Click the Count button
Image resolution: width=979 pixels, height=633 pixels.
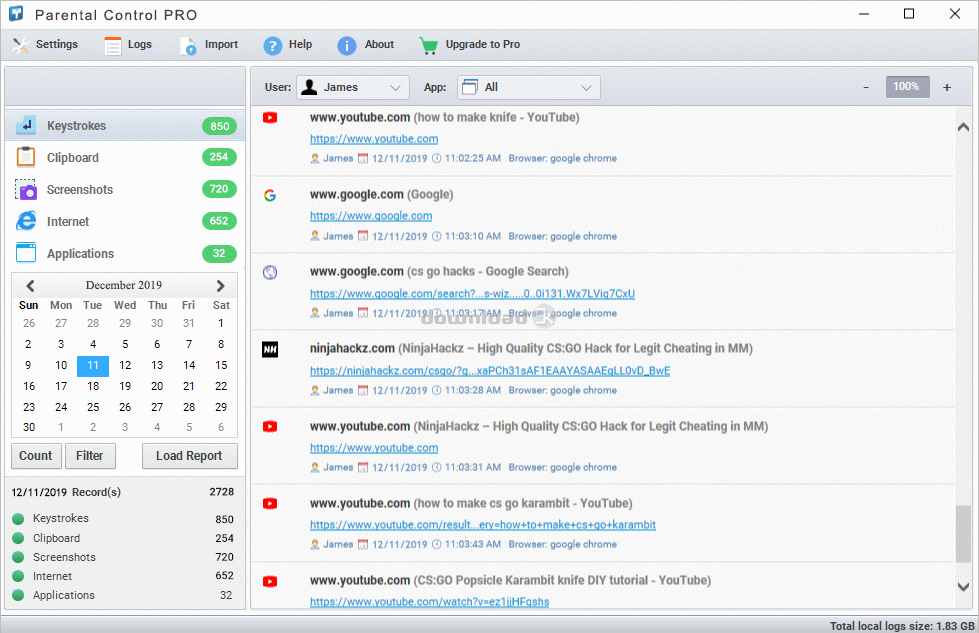point(36,456)
